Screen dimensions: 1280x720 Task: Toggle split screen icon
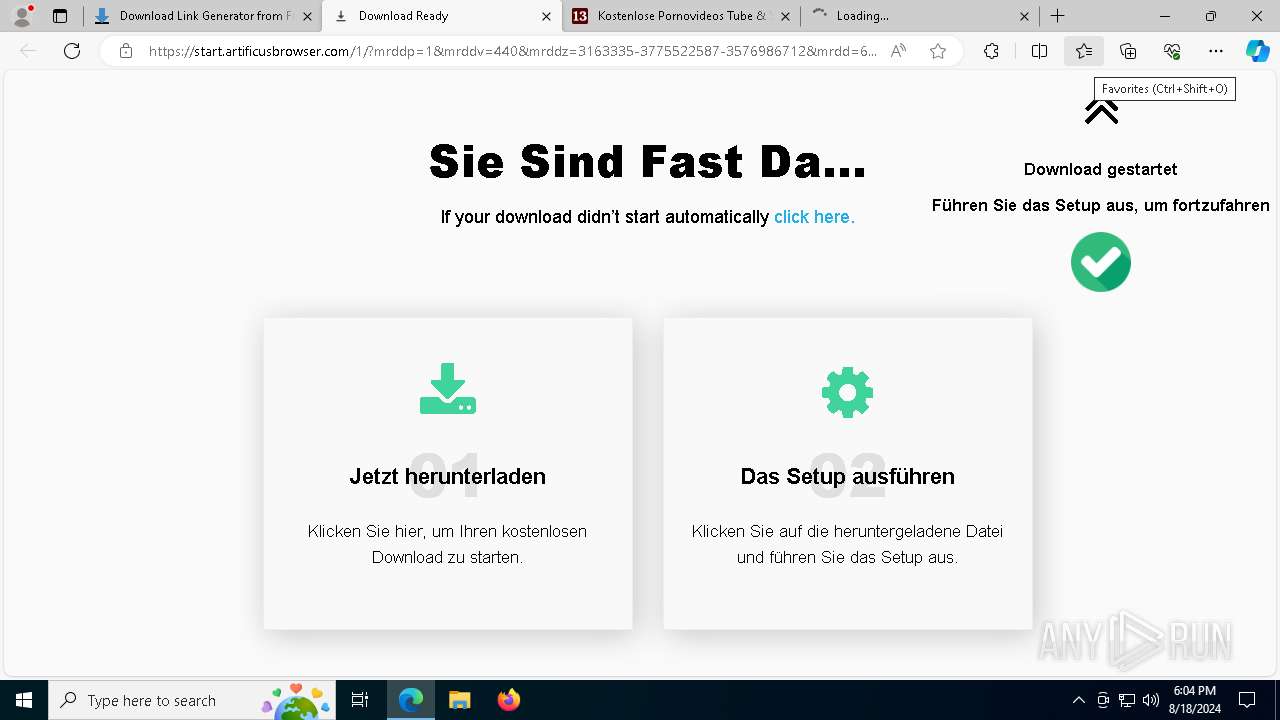[1039, 51]
